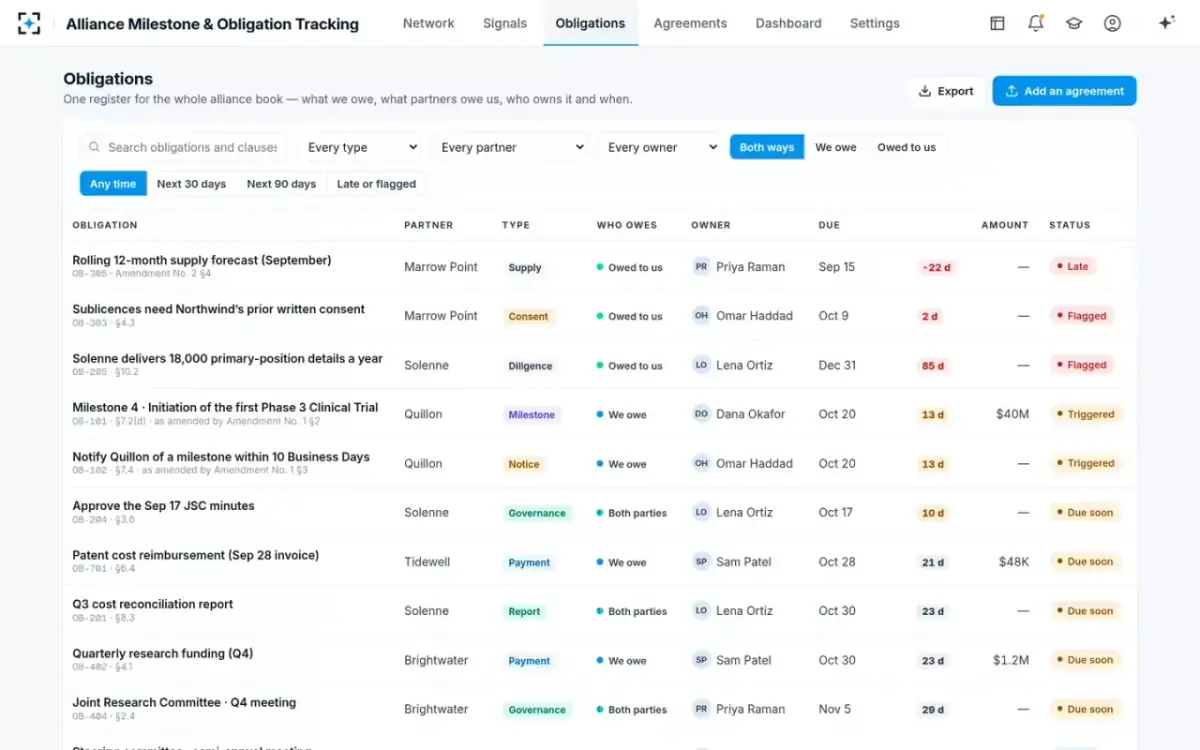Open Approve the Sep 17 JSC minutes
This screenshot has width=1200, height=750.
click(163, 506)
